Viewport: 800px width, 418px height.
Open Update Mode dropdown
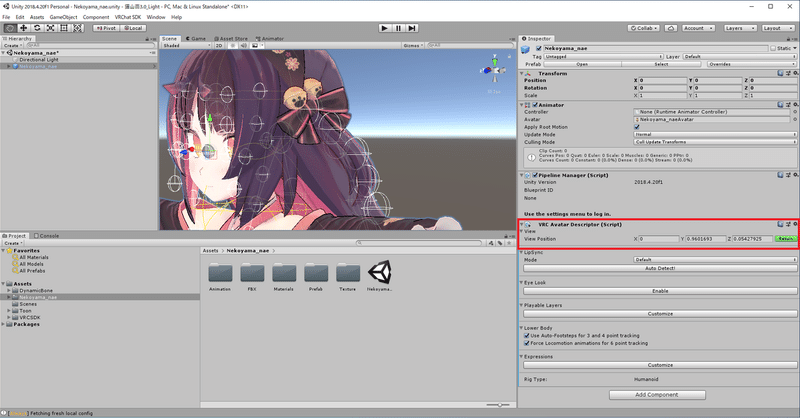click(715, 134)
